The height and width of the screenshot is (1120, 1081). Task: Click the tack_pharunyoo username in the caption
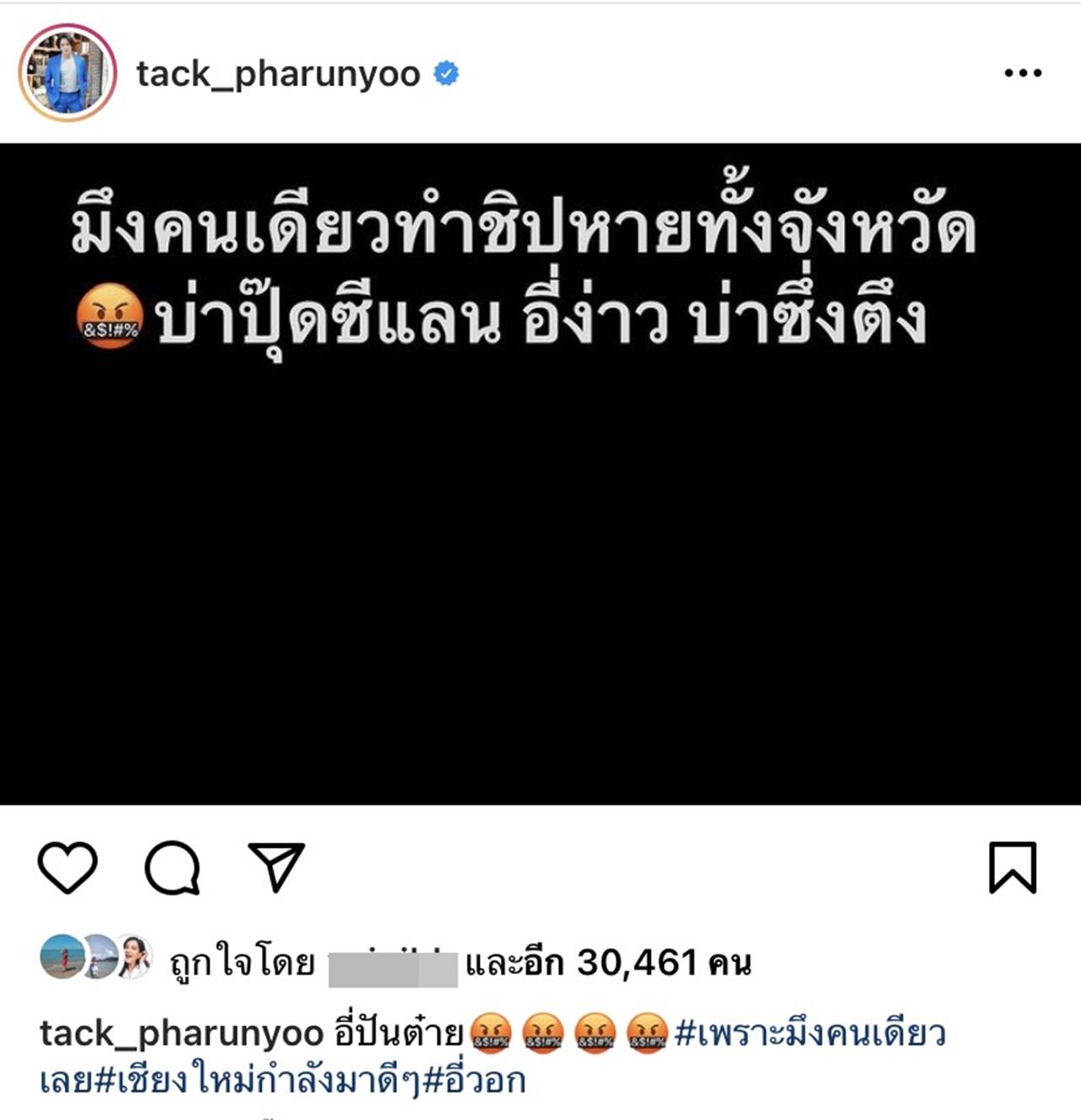coord(181,1034)
